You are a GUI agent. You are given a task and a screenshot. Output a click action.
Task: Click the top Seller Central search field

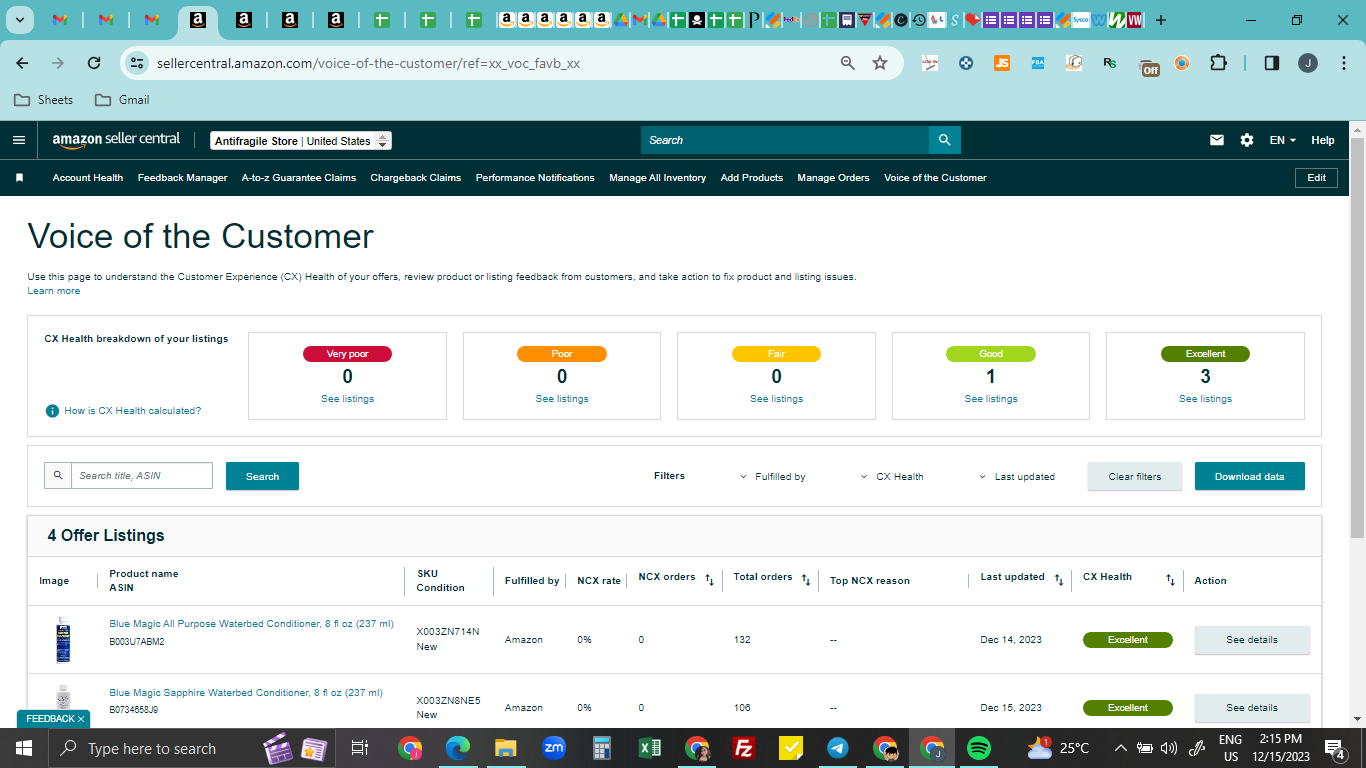785,140
